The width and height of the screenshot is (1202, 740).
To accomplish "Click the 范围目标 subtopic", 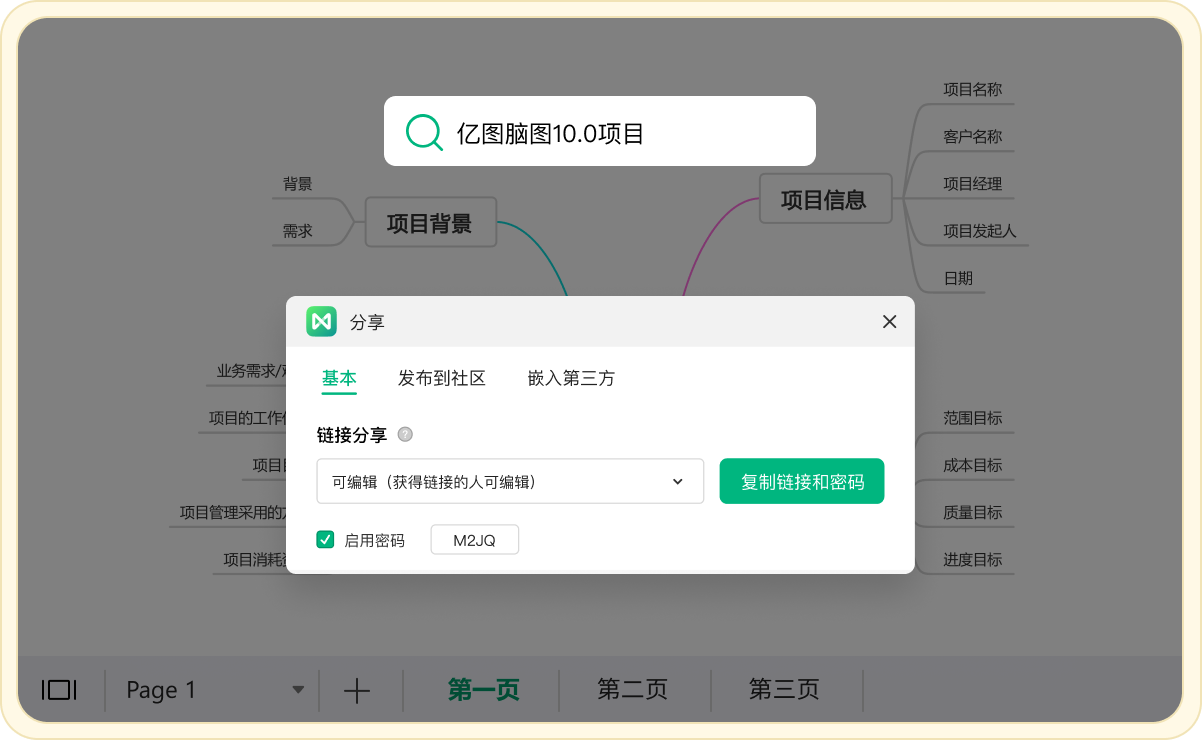I will click(x=972, y=418).
